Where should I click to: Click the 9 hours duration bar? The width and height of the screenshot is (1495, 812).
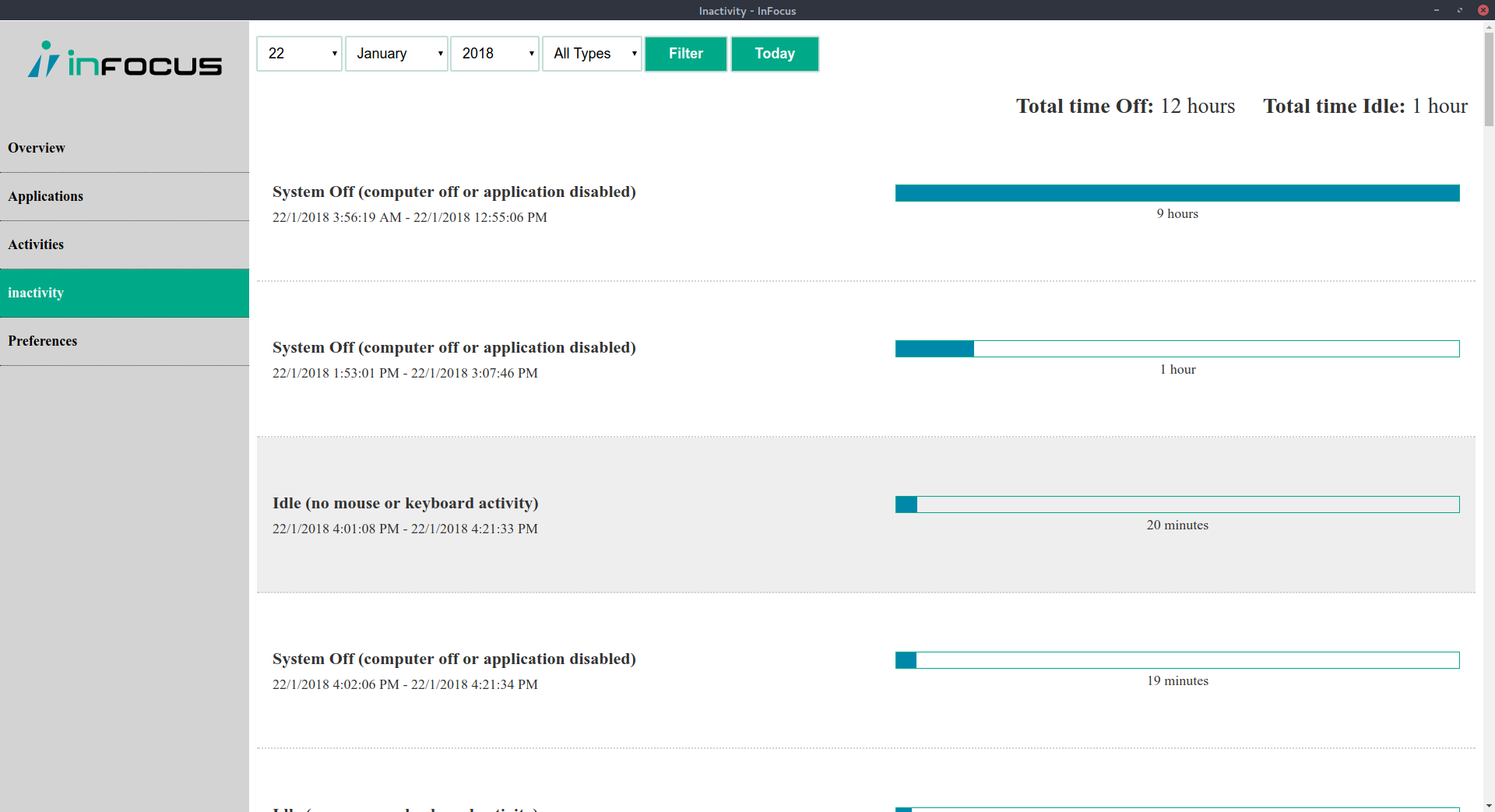click(x=1177, y=193)
